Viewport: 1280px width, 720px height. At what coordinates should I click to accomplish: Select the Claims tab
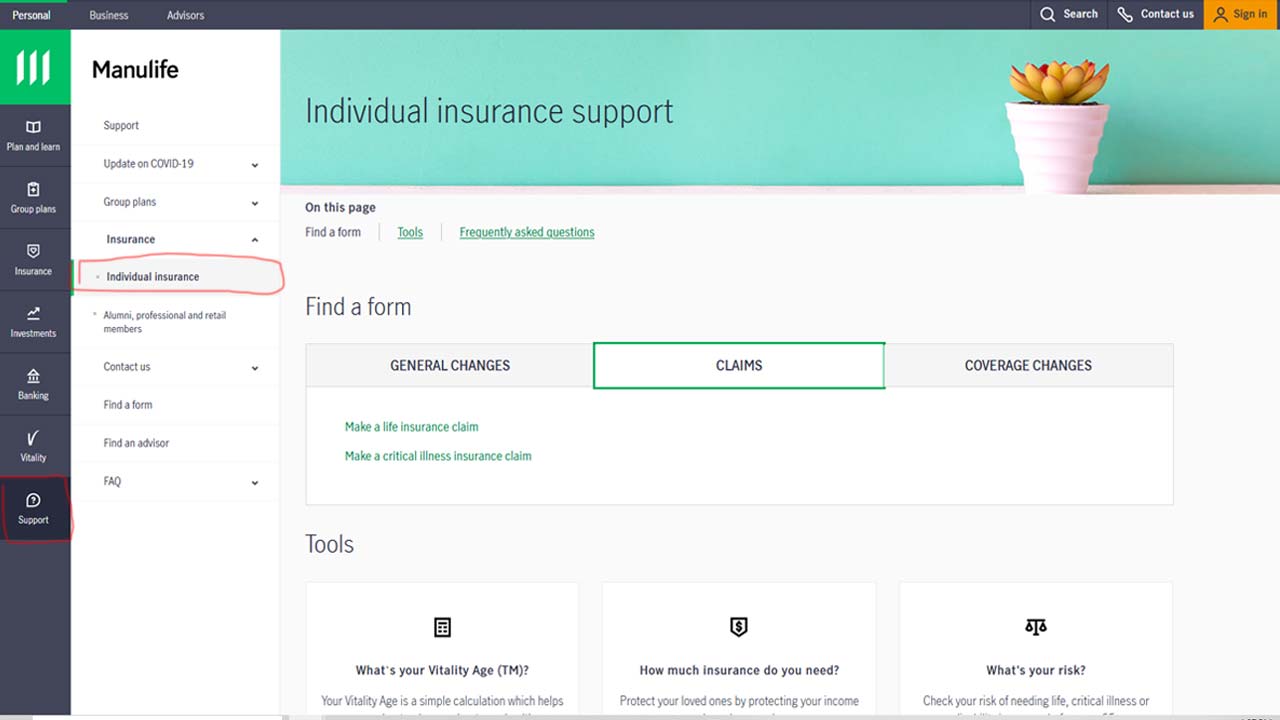pyautogui.click(x=739, y=365)
